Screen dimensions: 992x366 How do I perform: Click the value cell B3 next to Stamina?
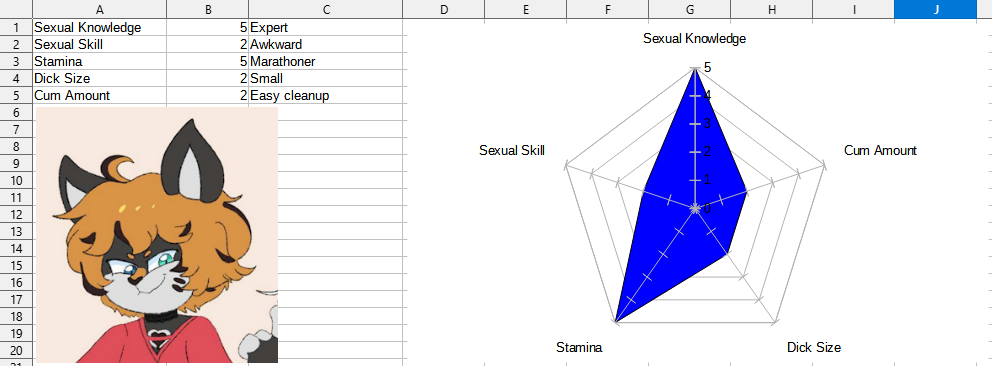208,62
